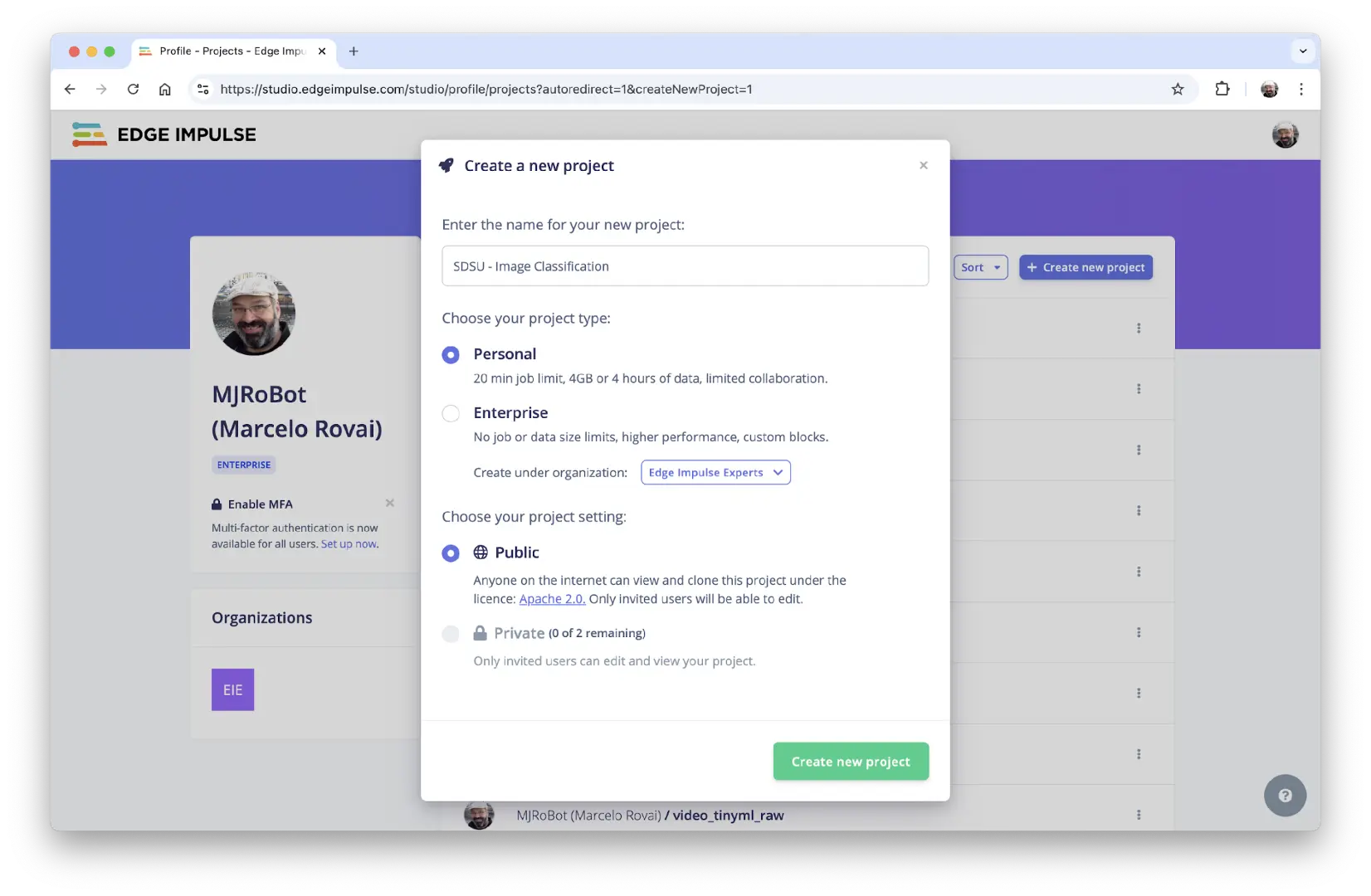This screenshot has width=1371, height=896.
Task: Open the help question mark button
Action: (x=1284, y=796)
